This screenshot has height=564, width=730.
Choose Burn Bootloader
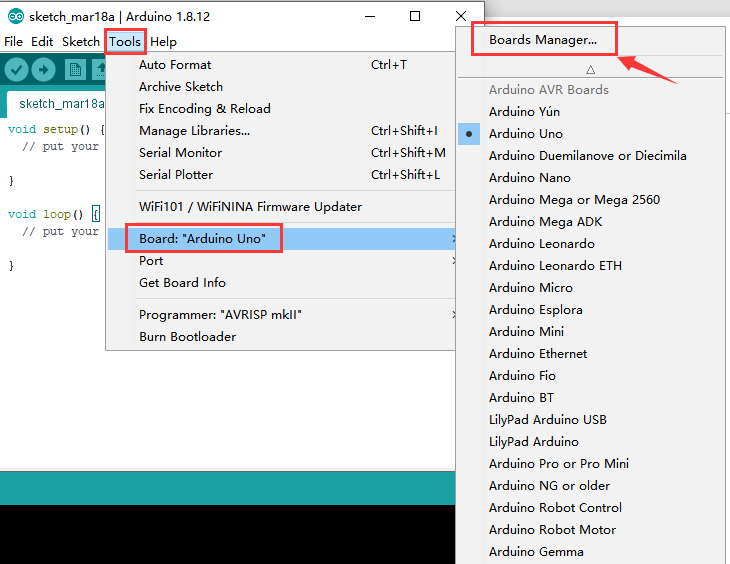[x=281, y=337]
